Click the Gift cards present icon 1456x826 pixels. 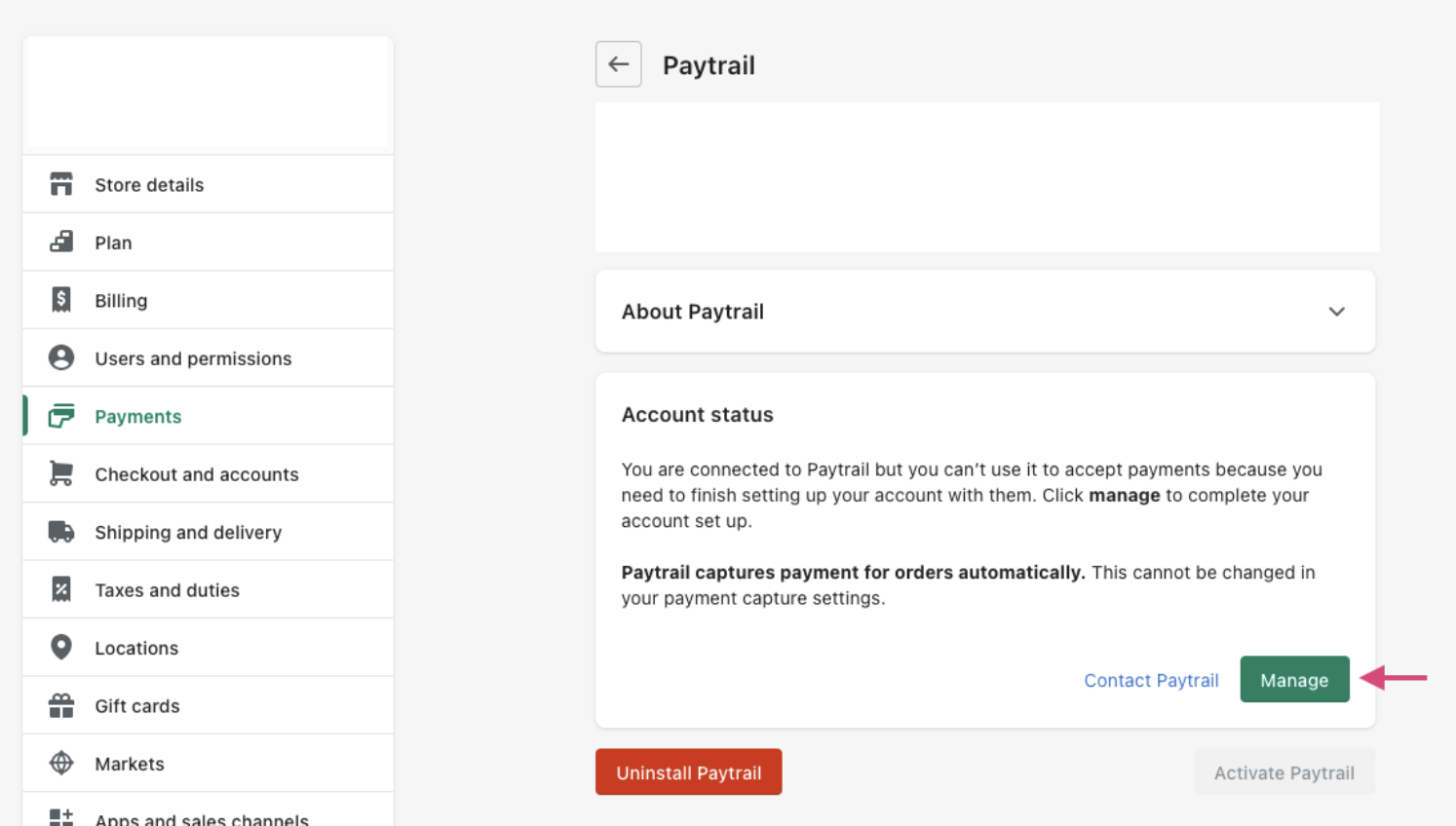tap(61, 705)
